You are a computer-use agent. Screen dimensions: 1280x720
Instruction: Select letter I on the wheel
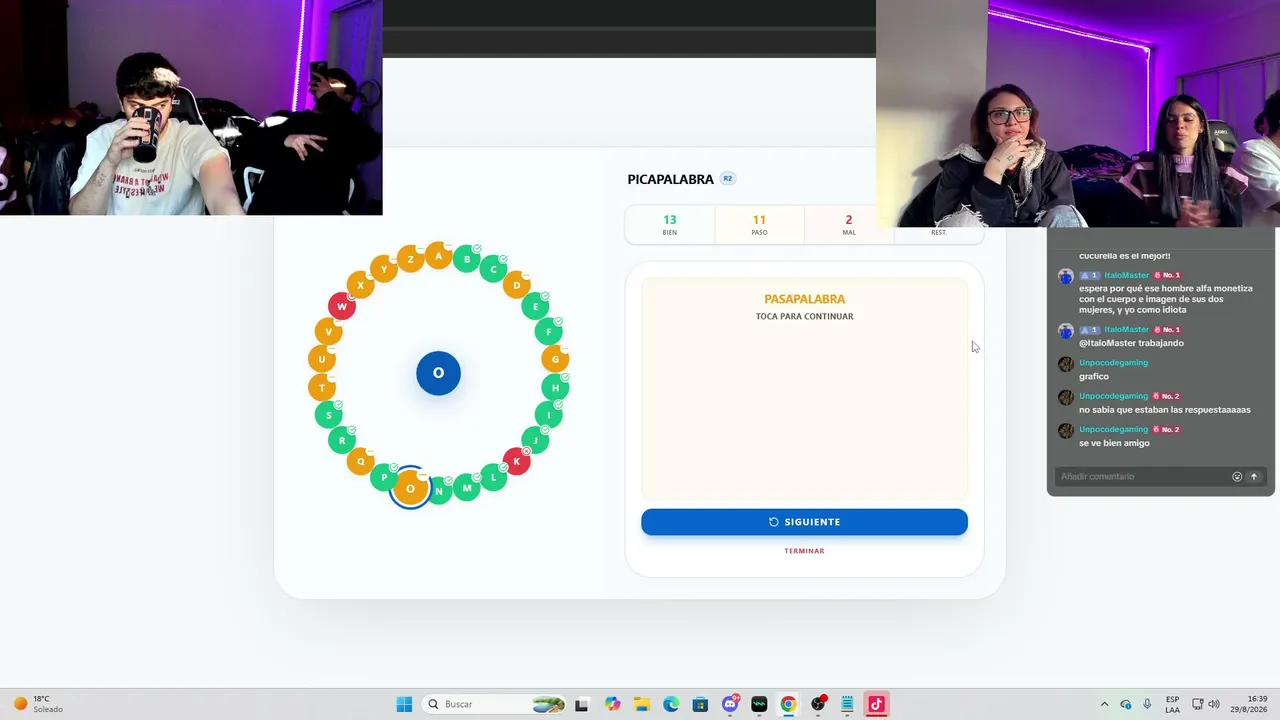[x=548, y=415]
